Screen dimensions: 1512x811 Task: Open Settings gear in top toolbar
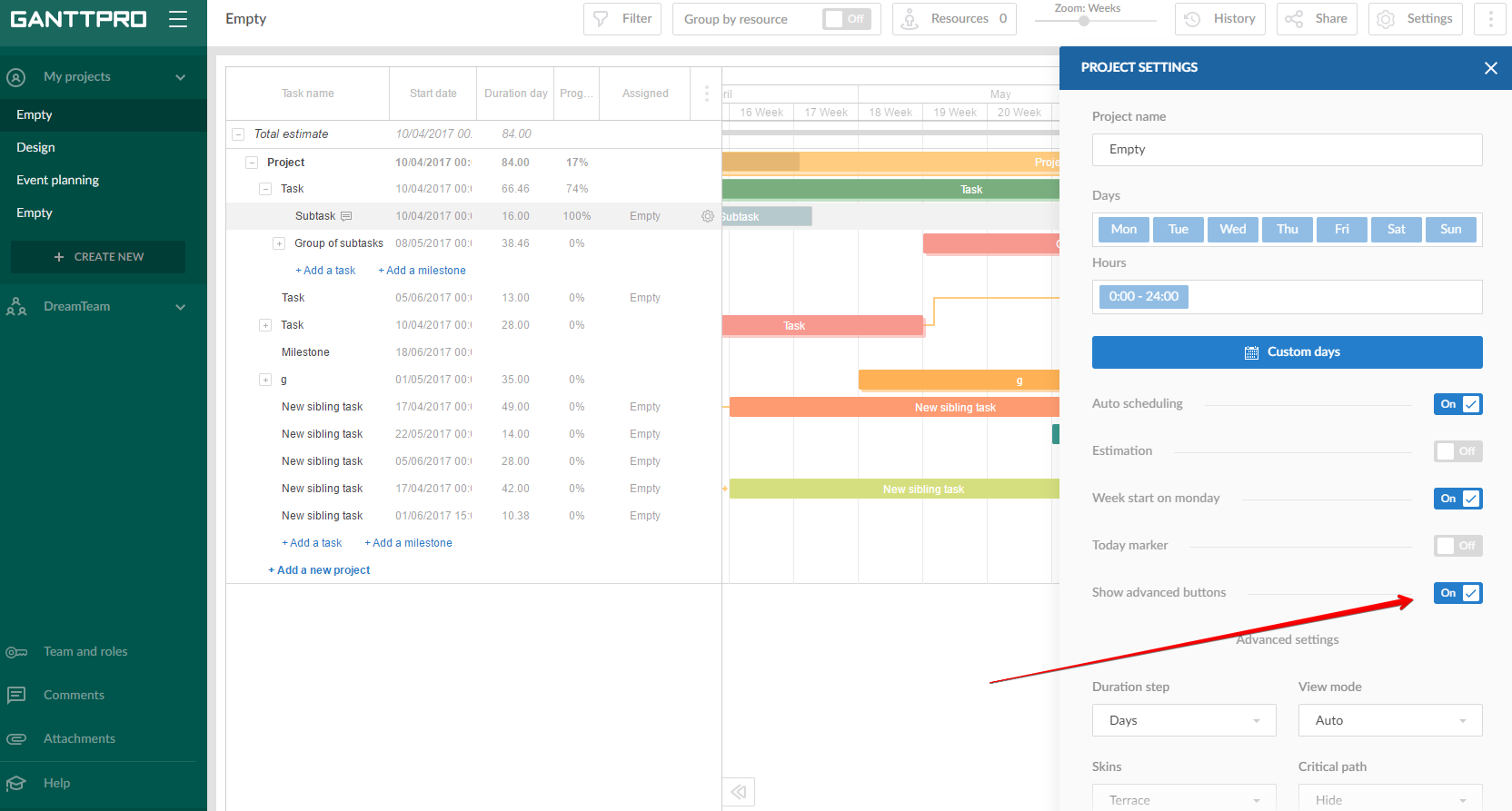click(1386, 19)
